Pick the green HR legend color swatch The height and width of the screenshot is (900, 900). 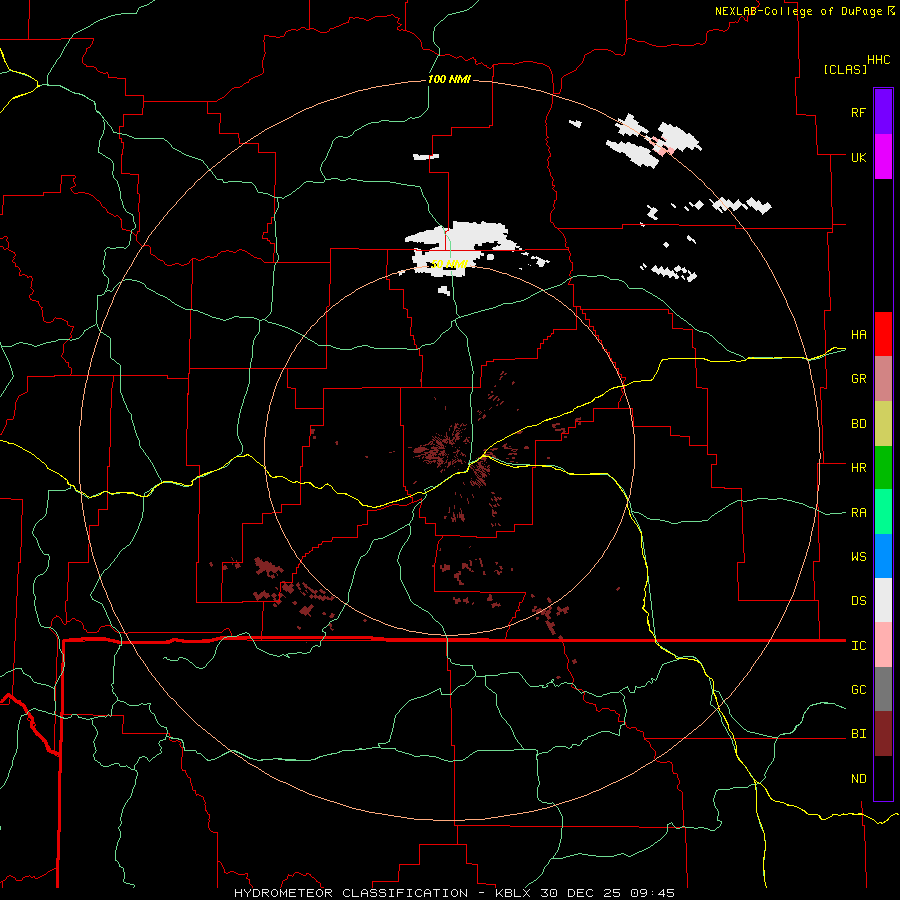(883, 467)
